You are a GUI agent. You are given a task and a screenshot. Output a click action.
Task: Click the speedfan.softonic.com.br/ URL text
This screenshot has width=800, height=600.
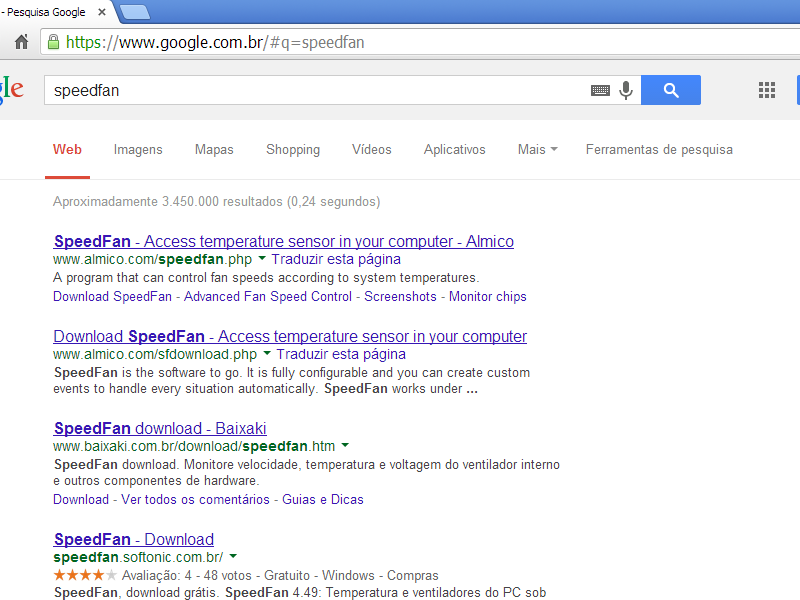138,557
